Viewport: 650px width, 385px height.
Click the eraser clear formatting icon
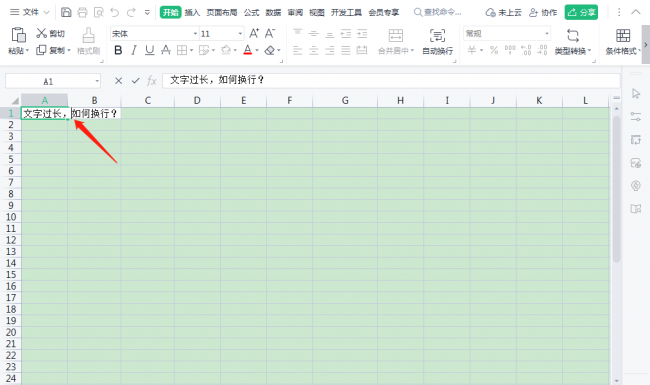point(270,51)
